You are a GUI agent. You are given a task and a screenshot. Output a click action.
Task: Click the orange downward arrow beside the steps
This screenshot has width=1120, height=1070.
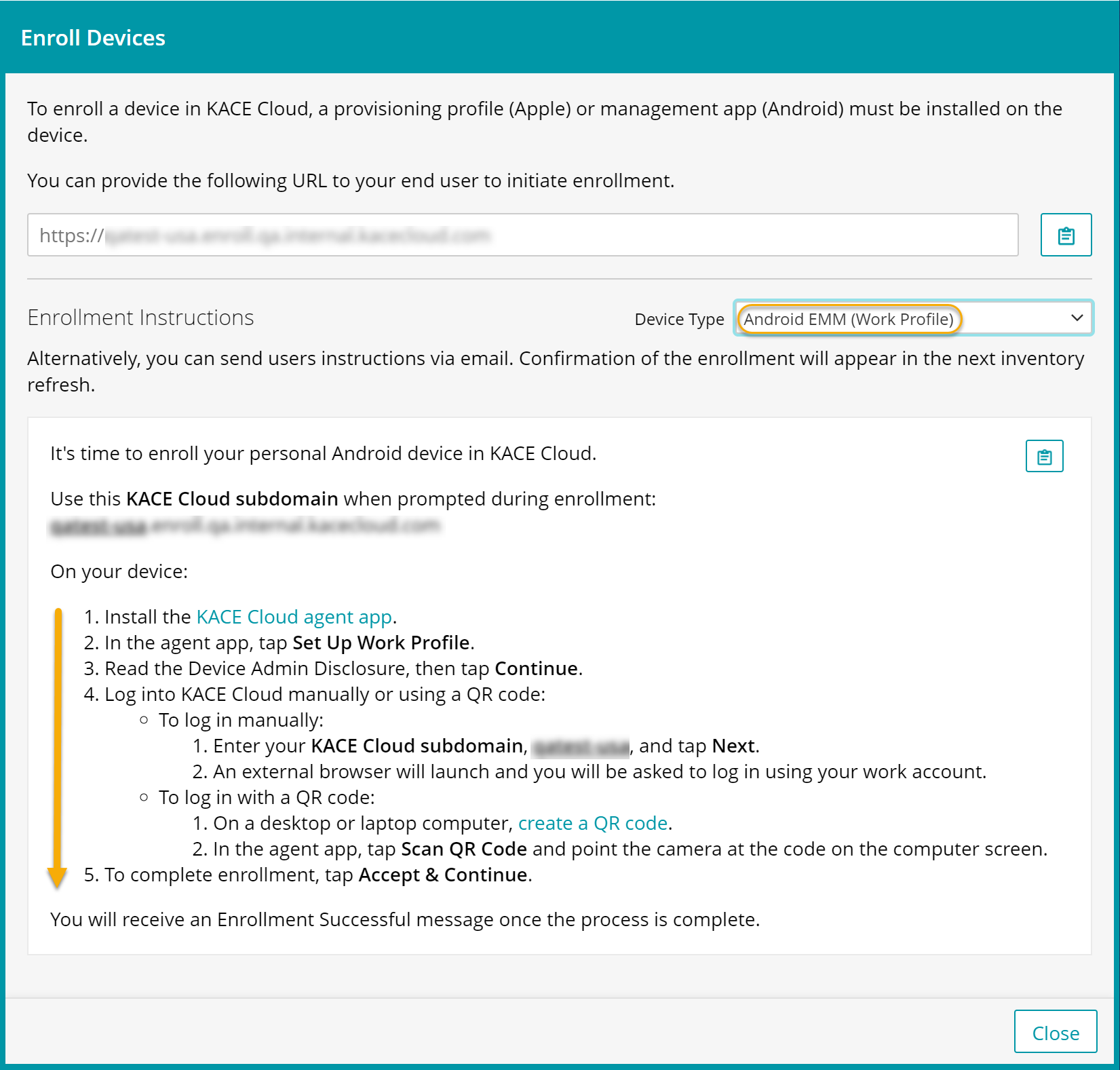(58, 746)
